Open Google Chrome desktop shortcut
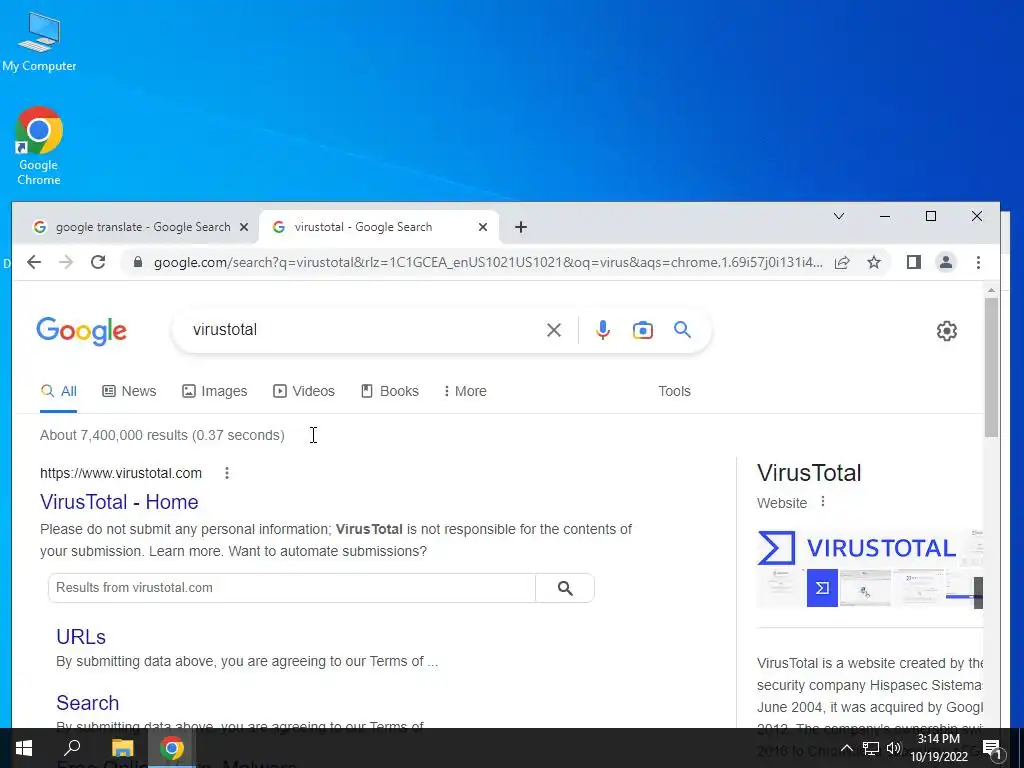The image size is (1024, 768). pyautogui.click(x=39, y=145)
